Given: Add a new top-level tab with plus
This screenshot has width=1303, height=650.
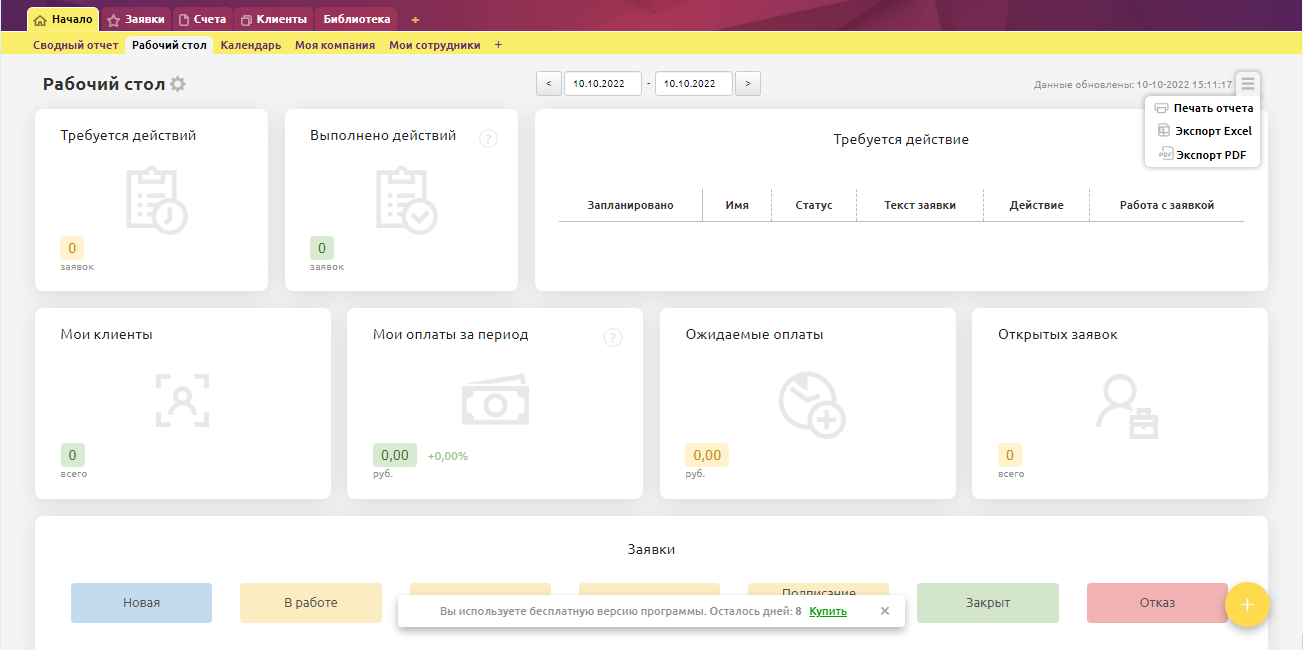Looking at the screenshot, I should [x=416, y=20].
